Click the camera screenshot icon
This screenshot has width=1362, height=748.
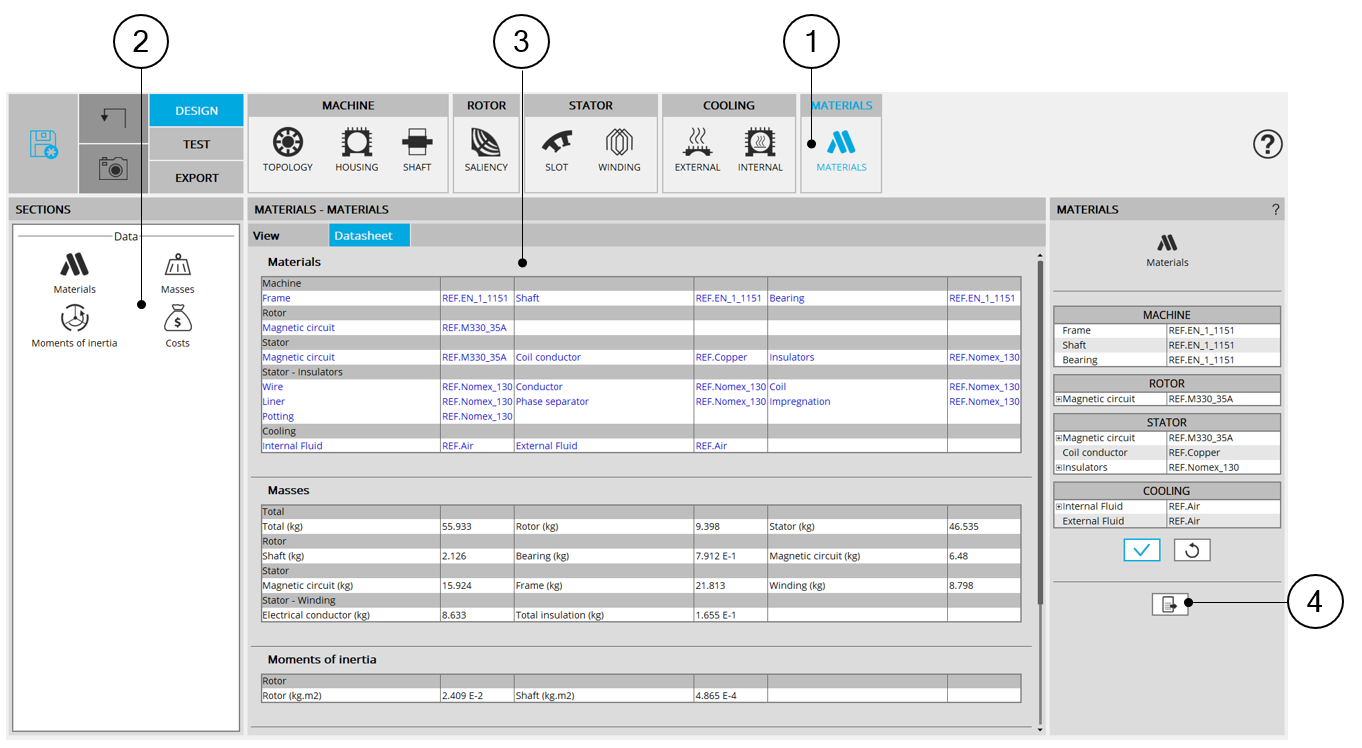click(x=113, y=168)
